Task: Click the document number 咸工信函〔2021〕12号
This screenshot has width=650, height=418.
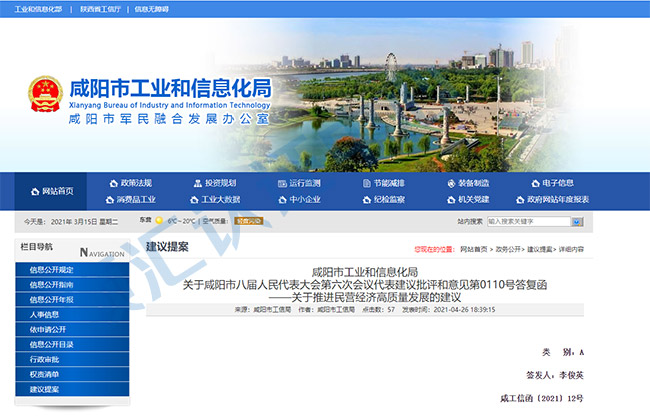Action: point(542,399)
